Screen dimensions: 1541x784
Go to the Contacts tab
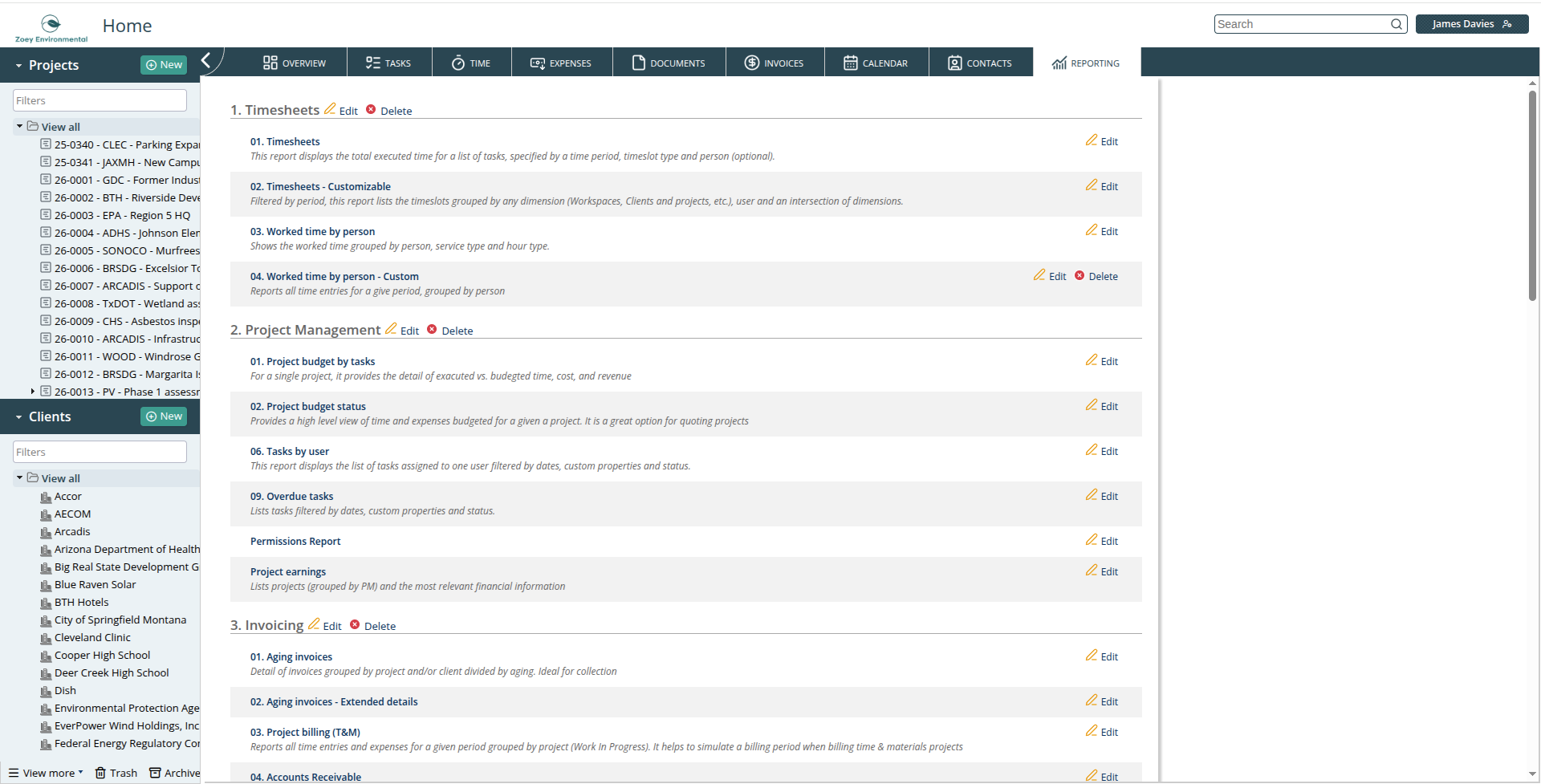[981, 63]
